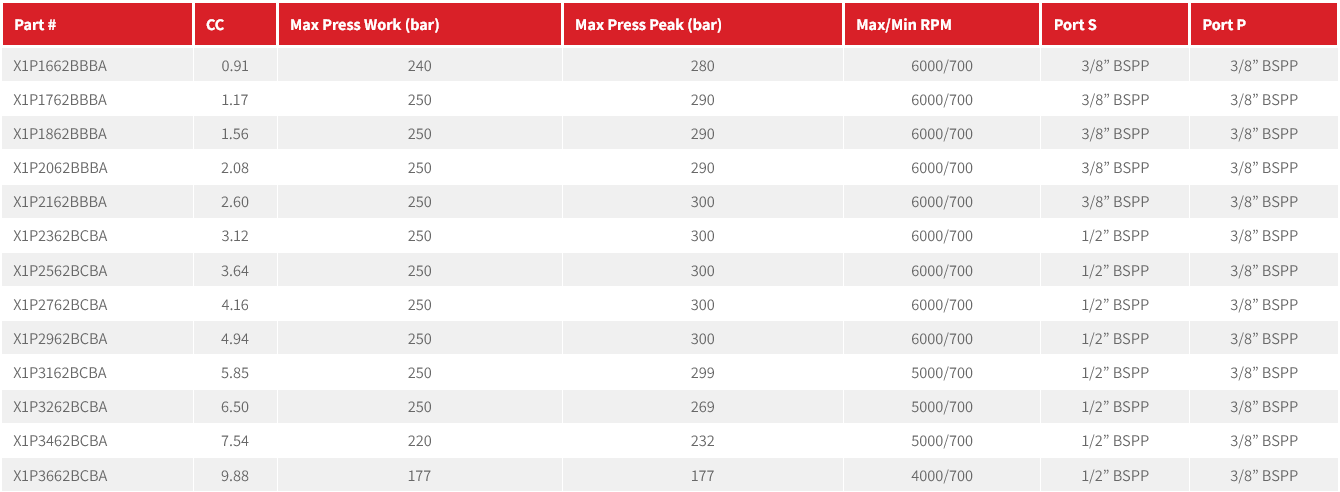
Task: Click Max Press Peak (bar) header
Action: [x=648, y=25]
